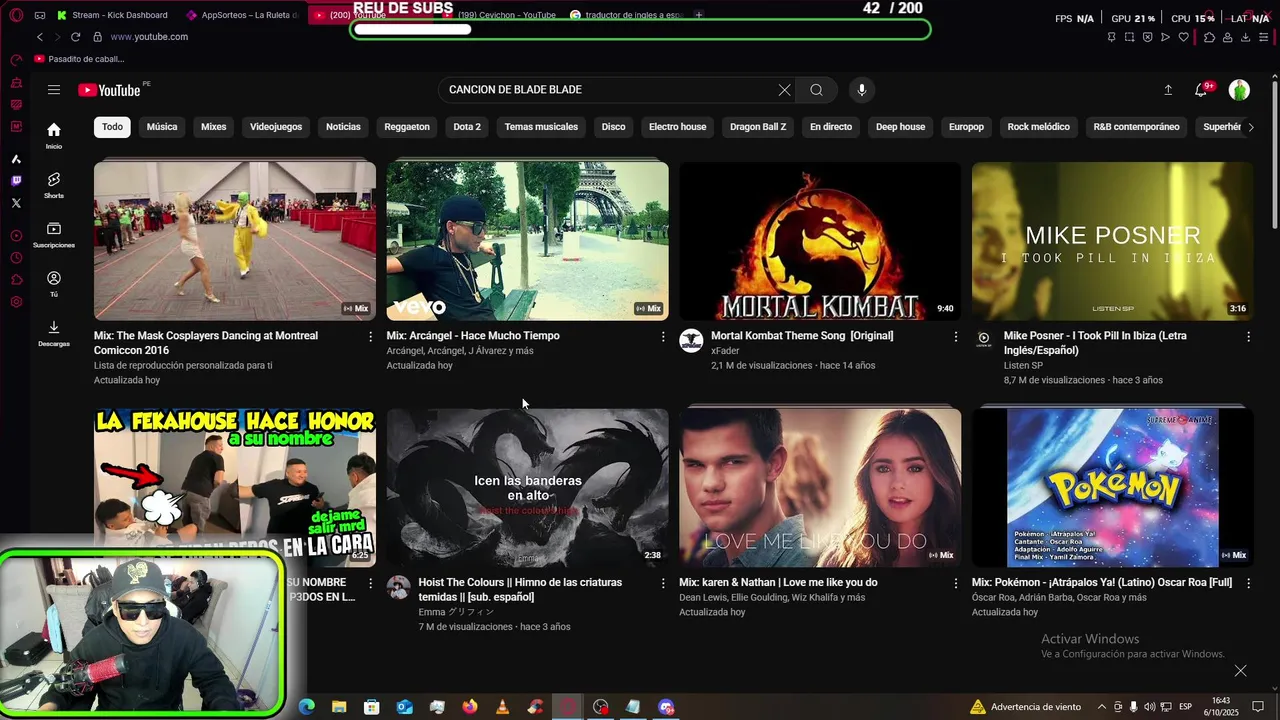
Task: Select the Reggaeton filter chip
Action: 407,127
